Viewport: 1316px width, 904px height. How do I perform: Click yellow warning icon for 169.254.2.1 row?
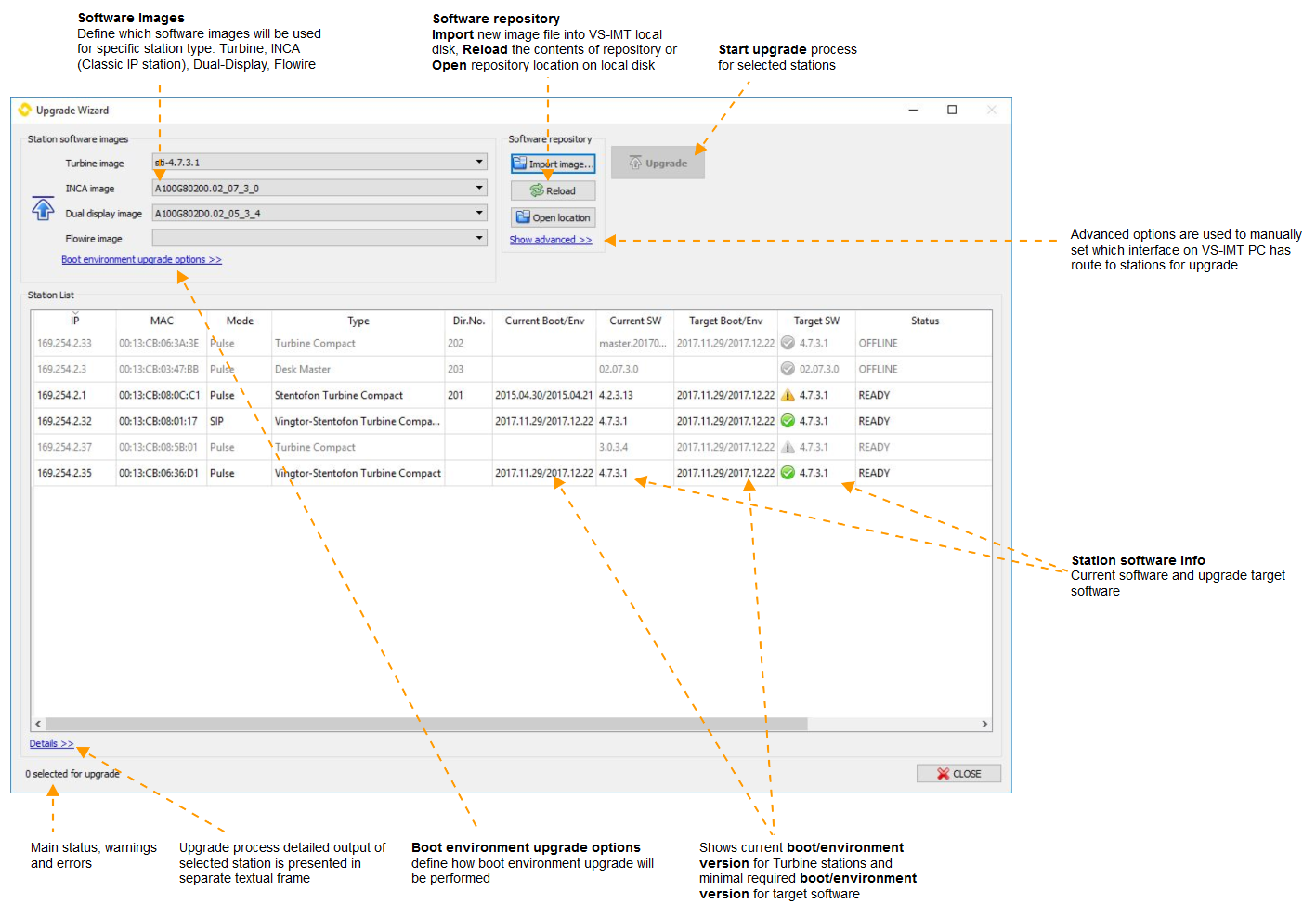pyautogui.click(x=788, y=395)
